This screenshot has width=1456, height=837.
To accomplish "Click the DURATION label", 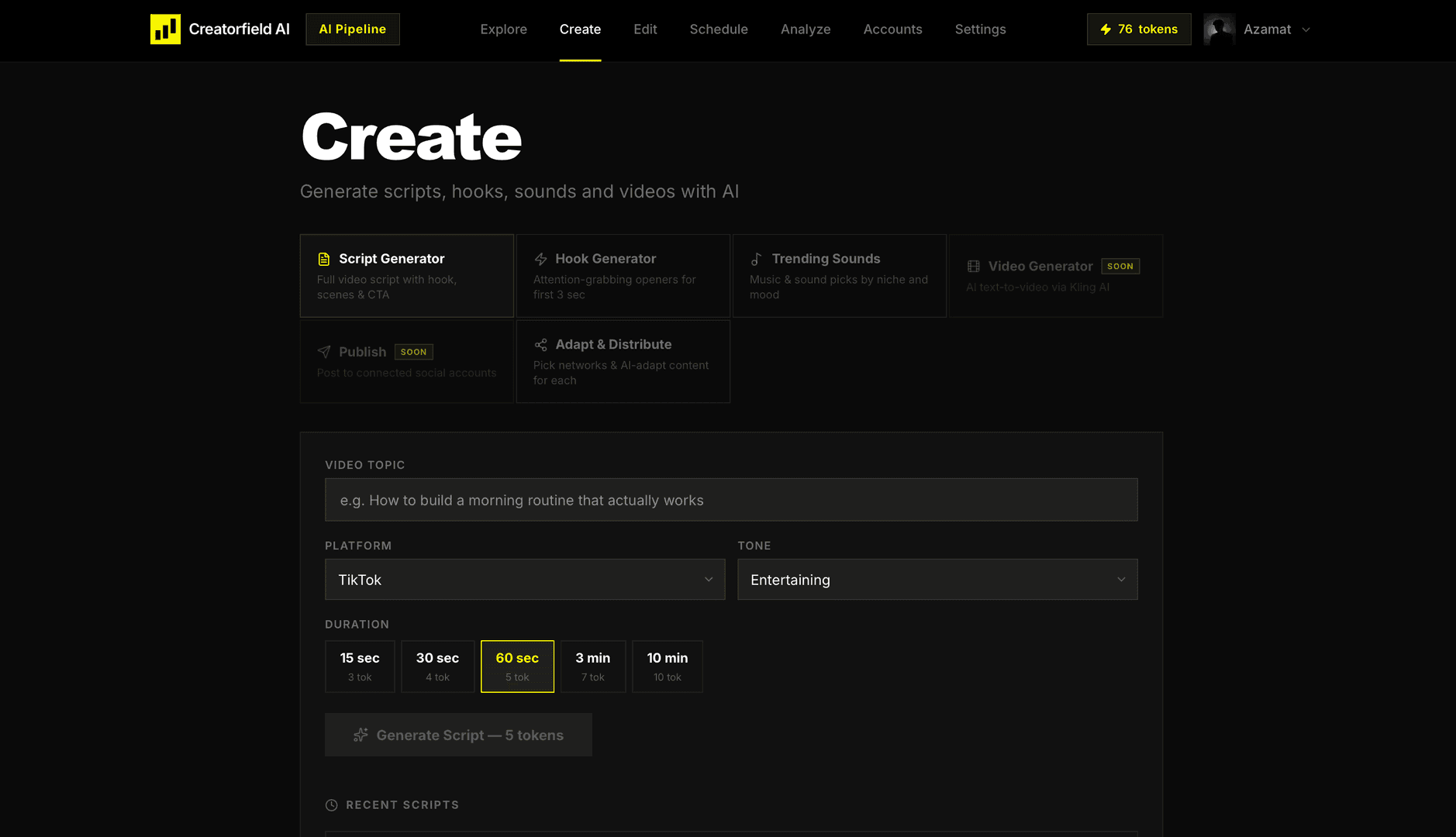I will point(357,625).
